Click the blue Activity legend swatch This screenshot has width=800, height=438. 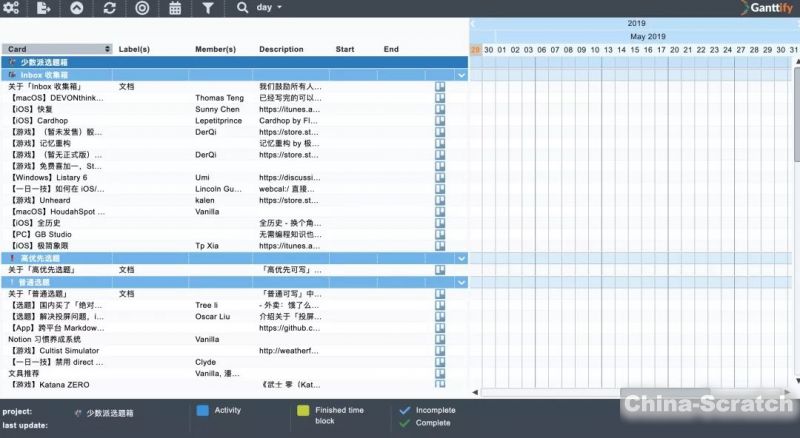[203, 410]
